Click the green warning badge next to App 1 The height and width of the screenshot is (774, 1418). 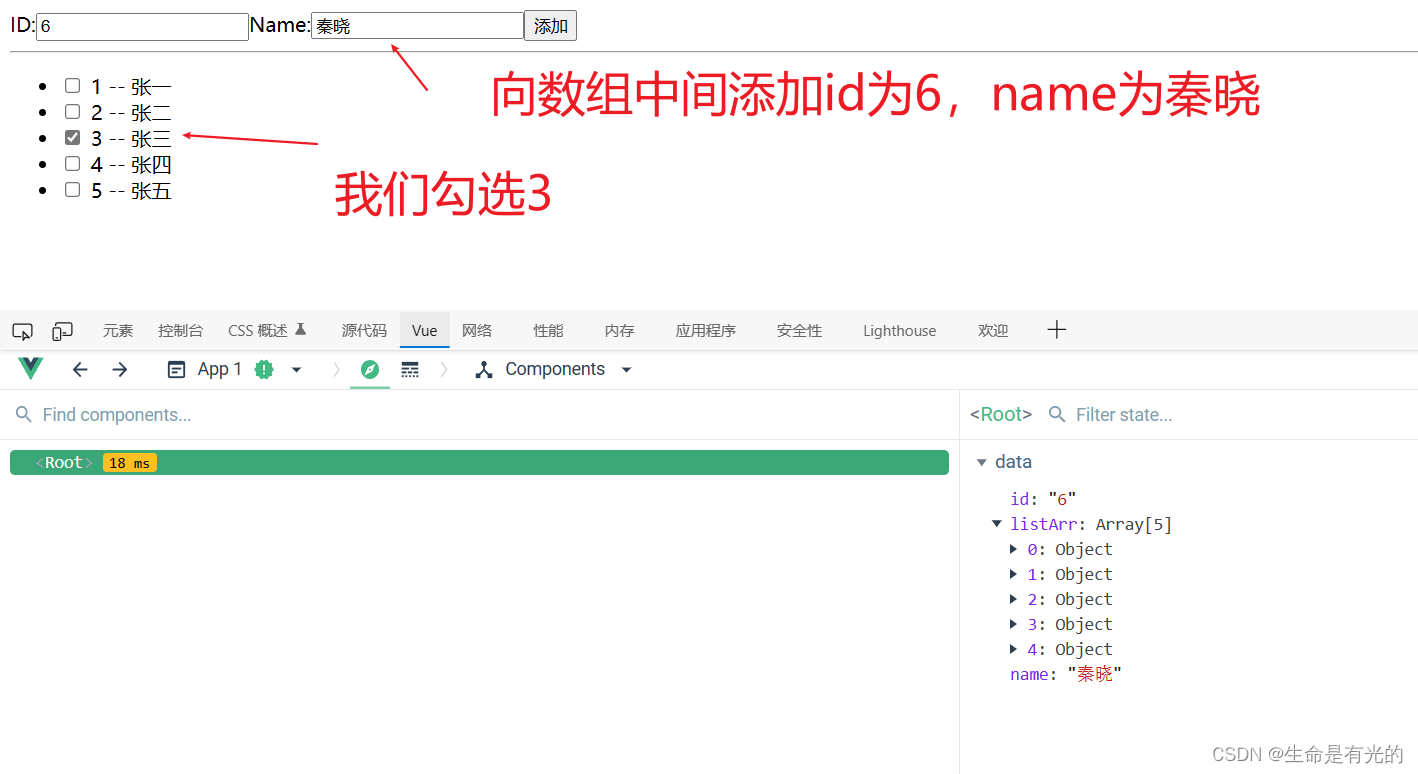click(x=264, y=370)
